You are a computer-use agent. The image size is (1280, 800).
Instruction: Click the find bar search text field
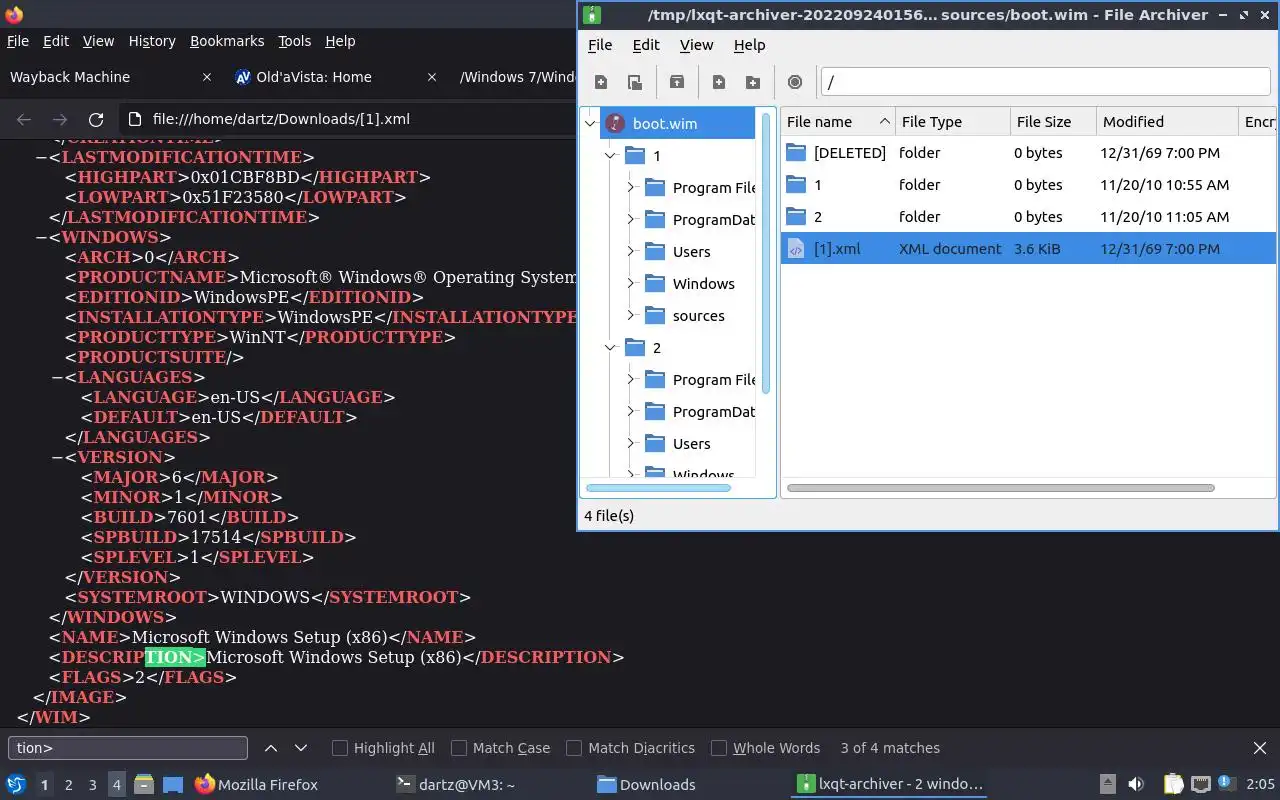(x=128, y=748)
